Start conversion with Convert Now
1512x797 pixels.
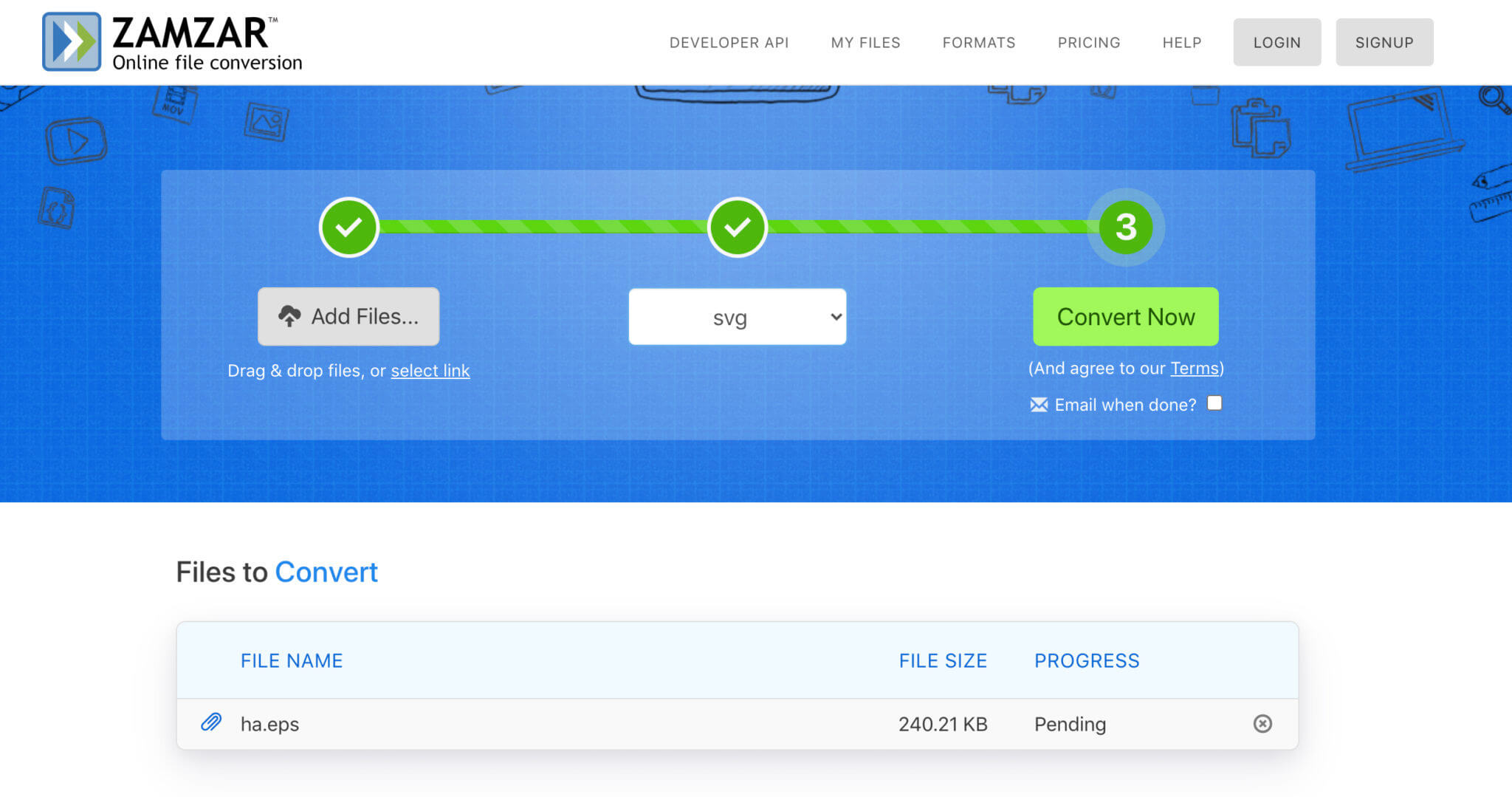[x=1125, y=316]
